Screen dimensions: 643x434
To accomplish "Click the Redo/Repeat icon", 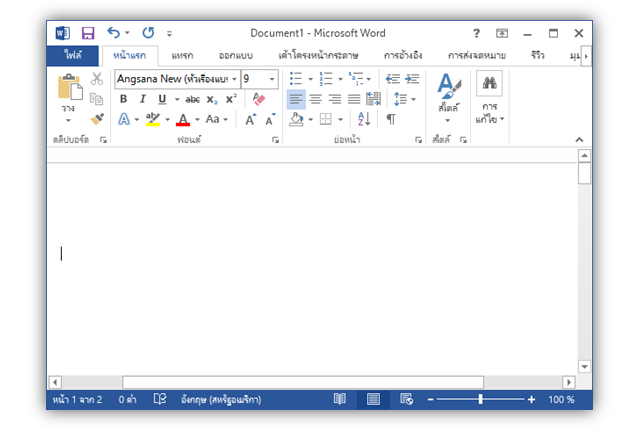I will point(148,32).
